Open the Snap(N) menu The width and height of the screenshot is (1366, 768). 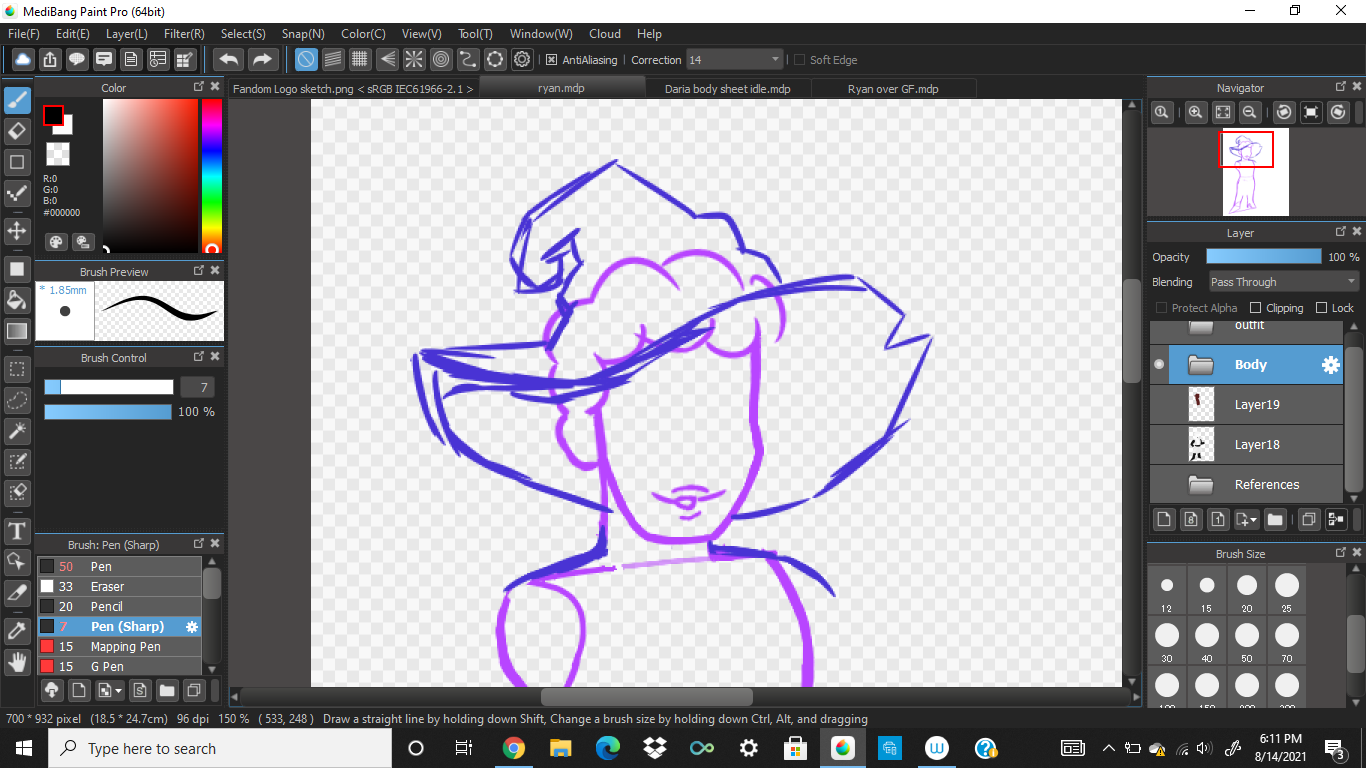pyautogui.click(x=303, y=34)
